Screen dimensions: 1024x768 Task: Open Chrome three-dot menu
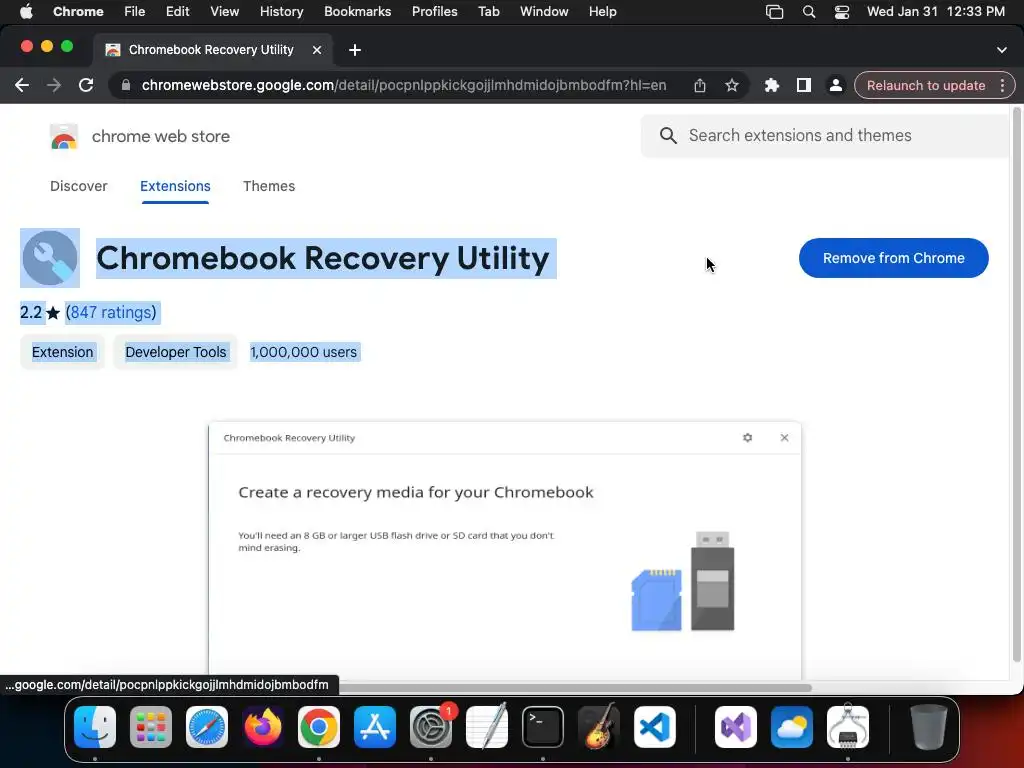pyautogui.click(x=1002, y=86)
